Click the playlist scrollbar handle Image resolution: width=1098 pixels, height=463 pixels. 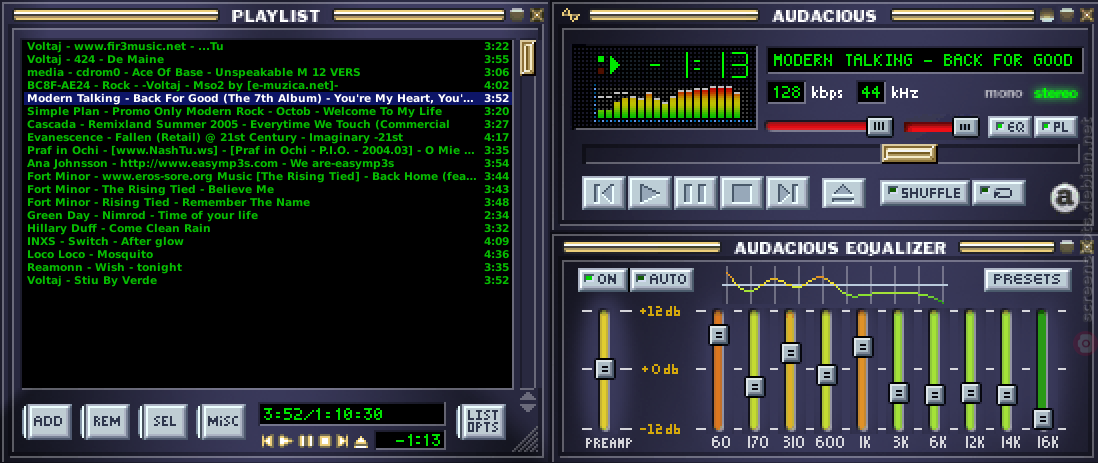[527, 57]
